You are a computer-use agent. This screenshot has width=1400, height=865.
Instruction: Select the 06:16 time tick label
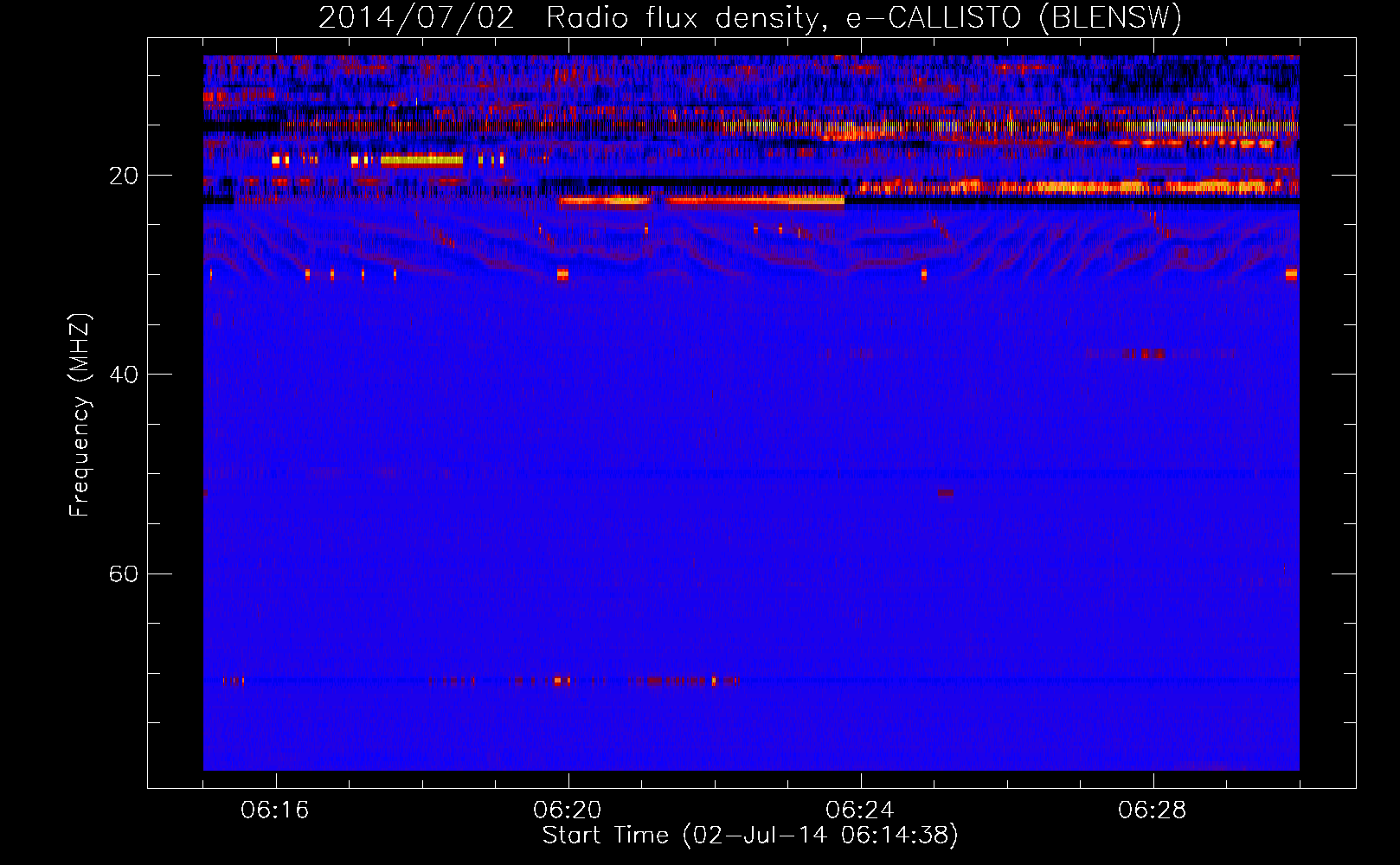click(274, 811)
